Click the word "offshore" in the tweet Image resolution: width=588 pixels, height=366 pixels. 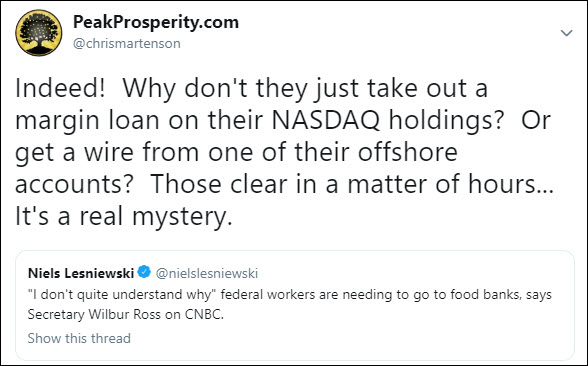point(408,152)
